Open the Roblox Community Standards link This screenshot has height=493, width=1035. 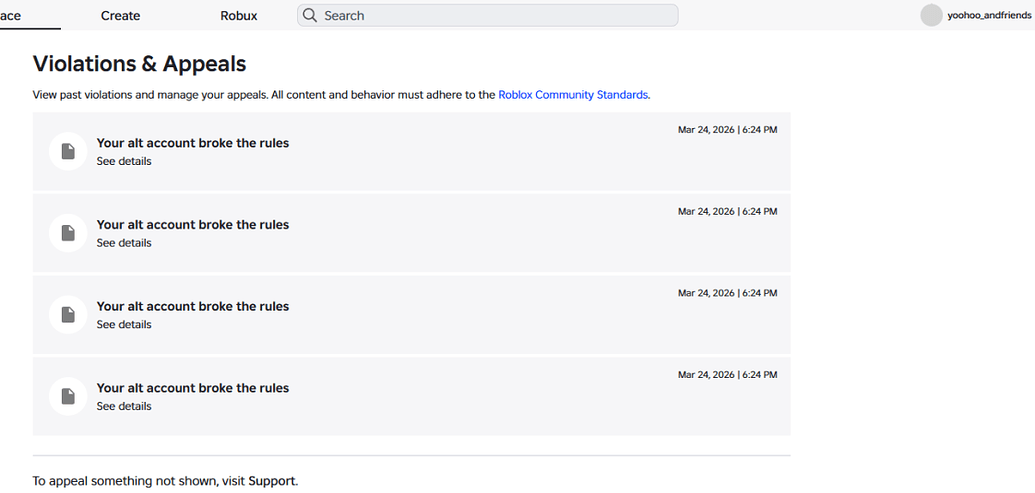(573, 94)
